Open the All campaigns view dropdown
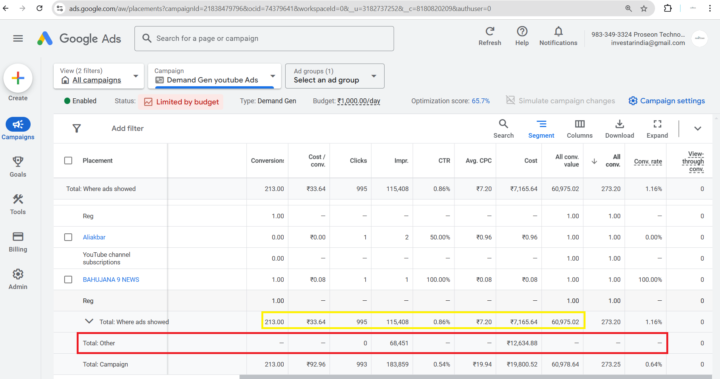Screen dimensions: 720x379 coord(99,76)
